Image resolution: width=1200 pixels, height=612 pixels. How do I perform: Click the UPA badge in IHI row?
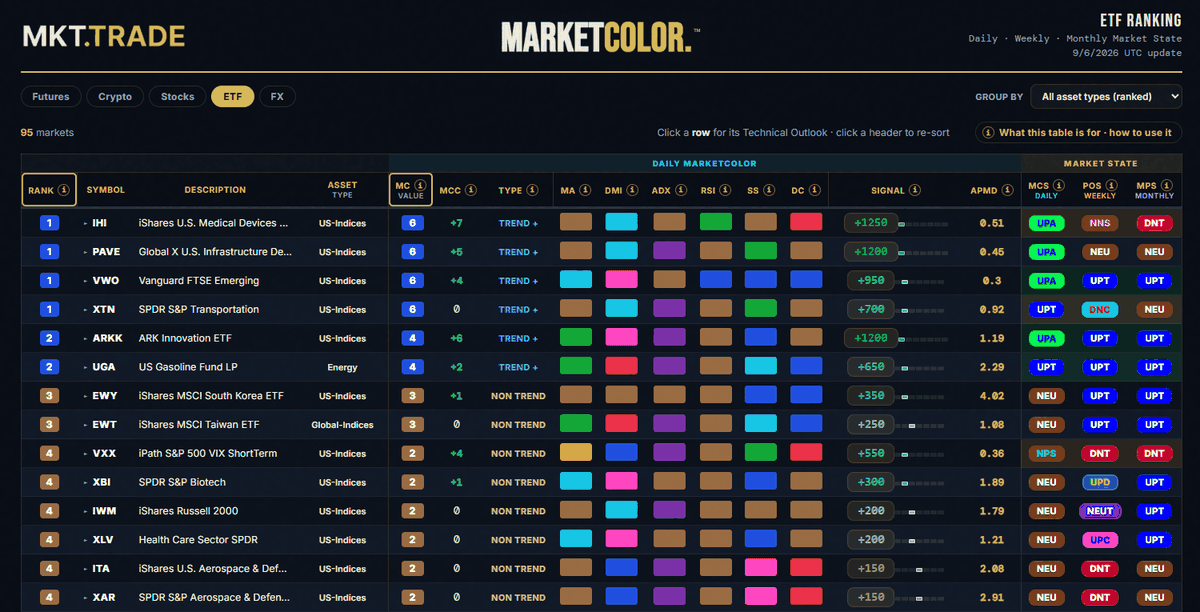pos(1046,223)
